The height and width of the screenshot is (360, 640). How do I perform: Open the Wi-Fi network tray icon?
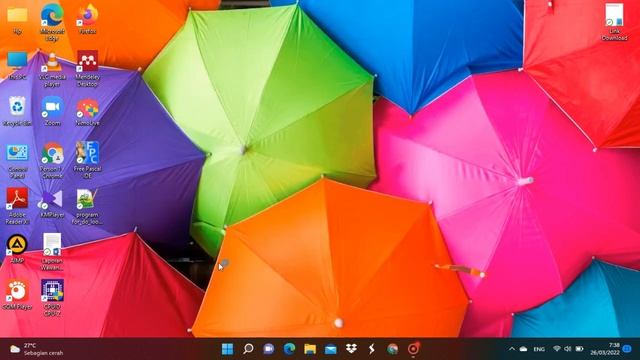[557, 349]
